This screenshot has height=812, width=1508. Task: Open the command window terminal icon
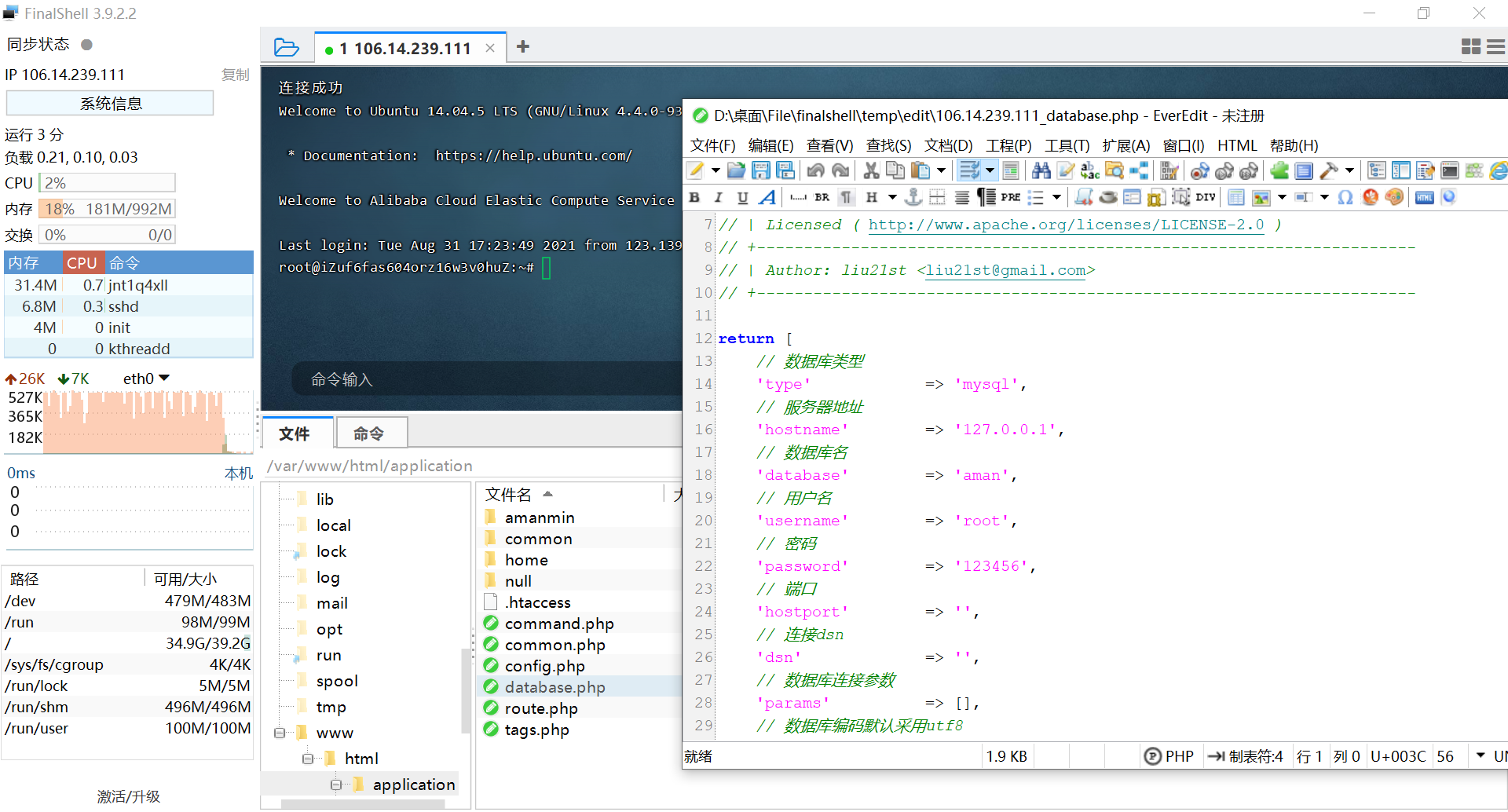pos(1450,170)
